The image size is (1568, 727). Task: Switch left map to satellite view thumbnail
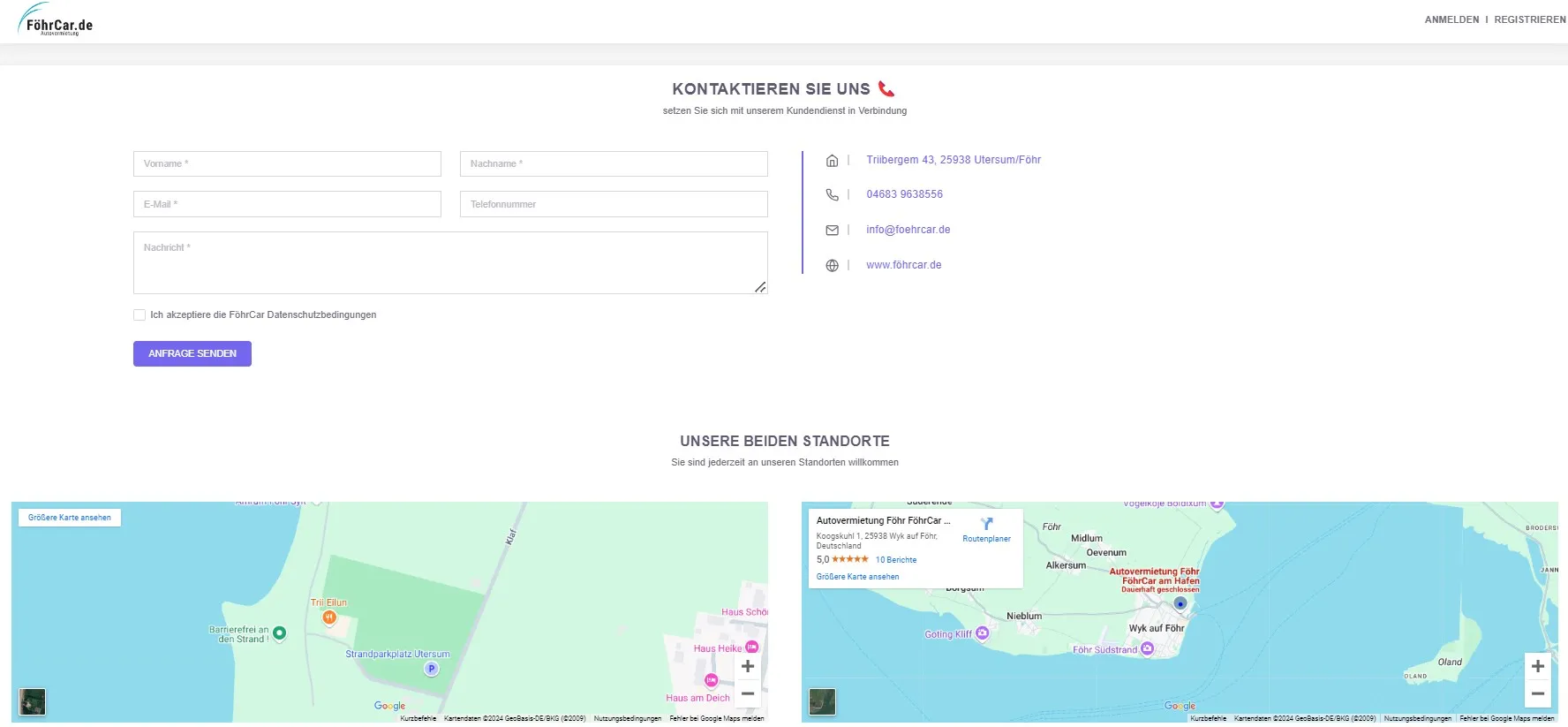pyautogui.click(x=33, y=702)
